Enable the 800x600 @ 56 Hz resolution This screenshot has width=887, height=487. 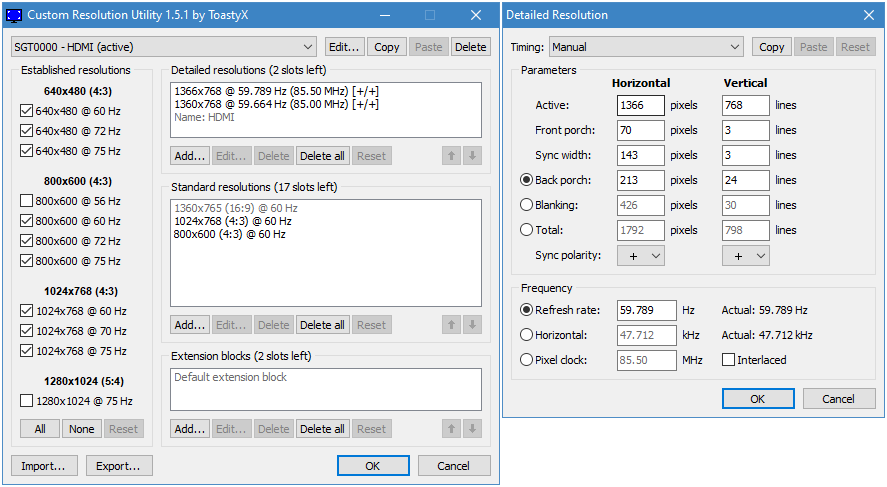(26, 201)
